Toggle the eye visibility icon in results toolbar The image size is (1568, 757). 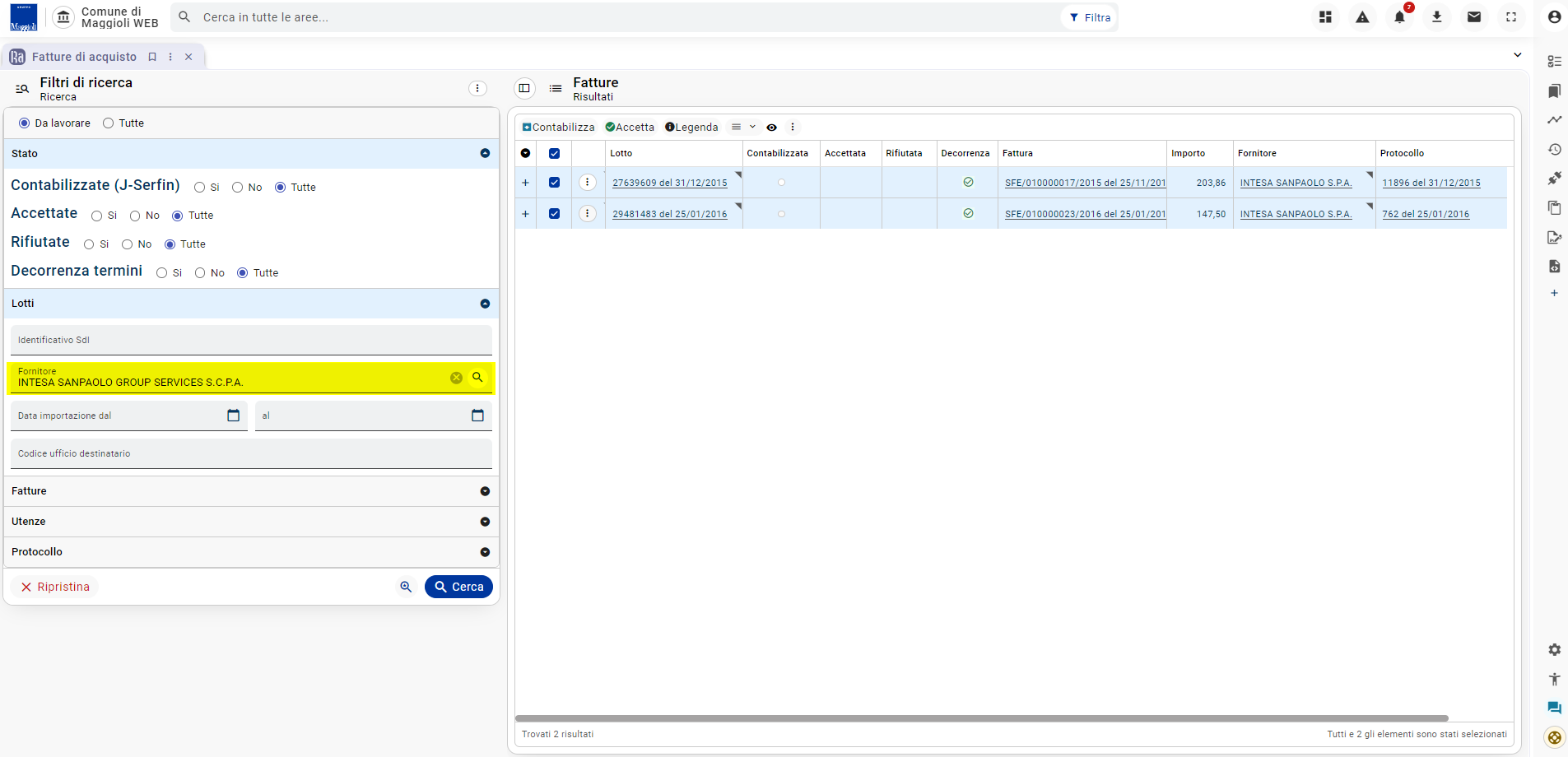771,128
